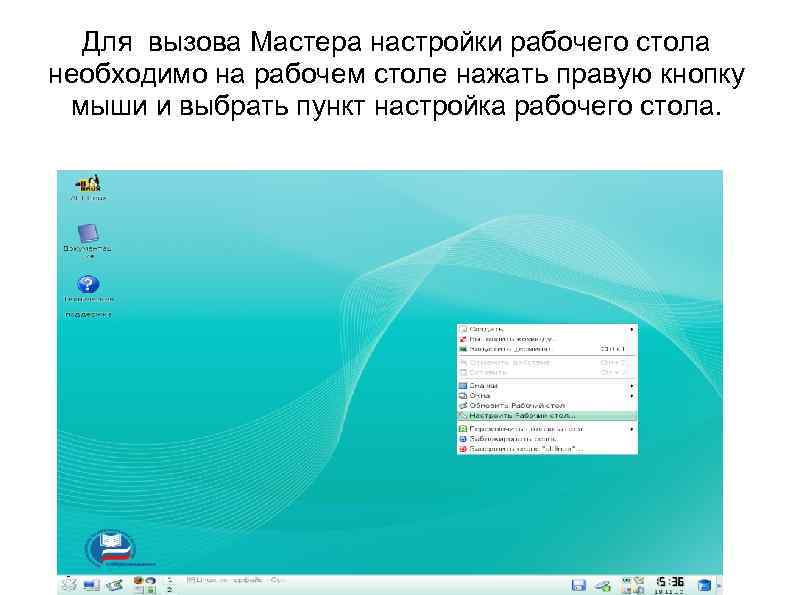Switch to desktop 1 in the pager
Screen dimensions: 794x595
[x=170, y=580]
